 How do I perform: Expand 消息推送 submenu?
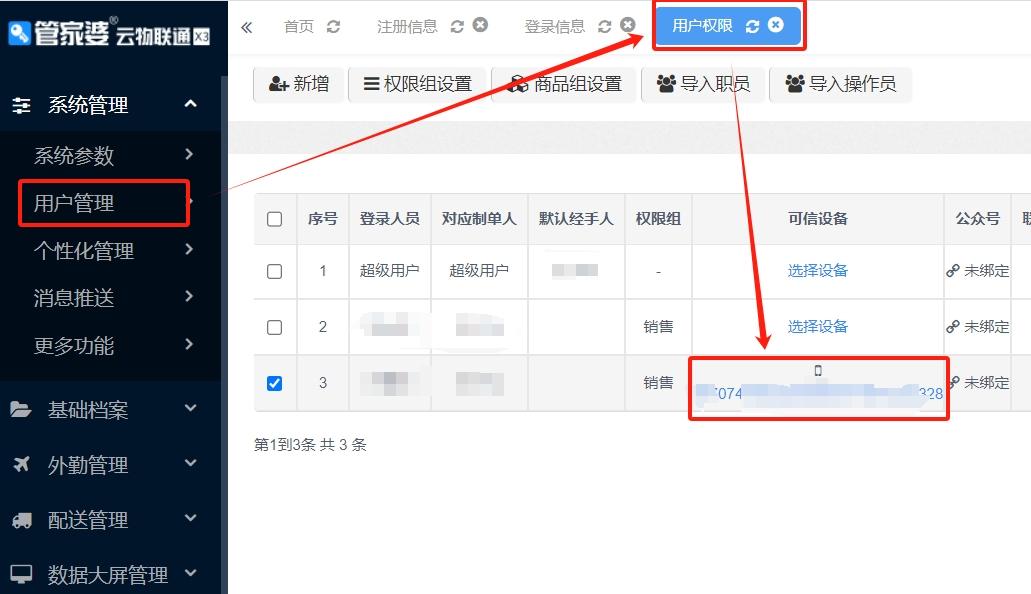(110, 297)
